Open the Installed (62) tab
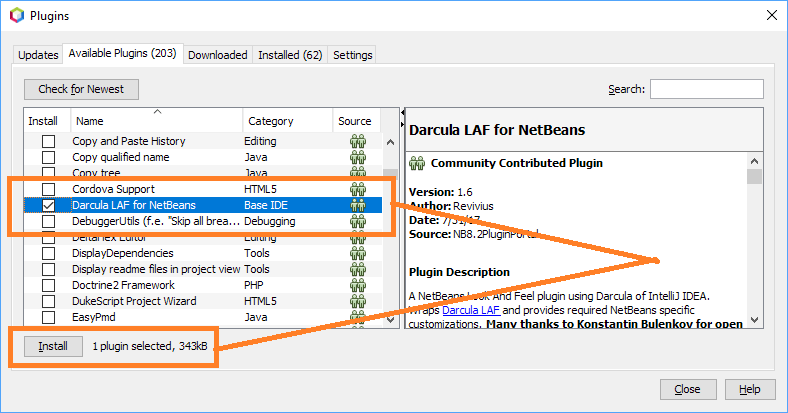Image resolution: width=788 pixels, height=413 pixels. [290, 55]
